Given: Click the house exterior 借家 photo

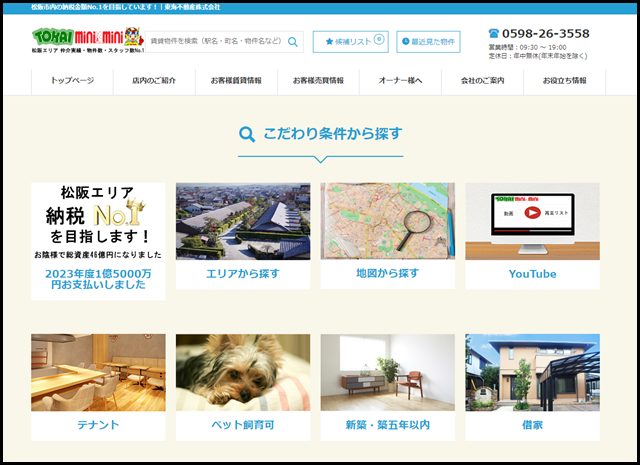Looking at the screenshot, I should pos(532,372).
